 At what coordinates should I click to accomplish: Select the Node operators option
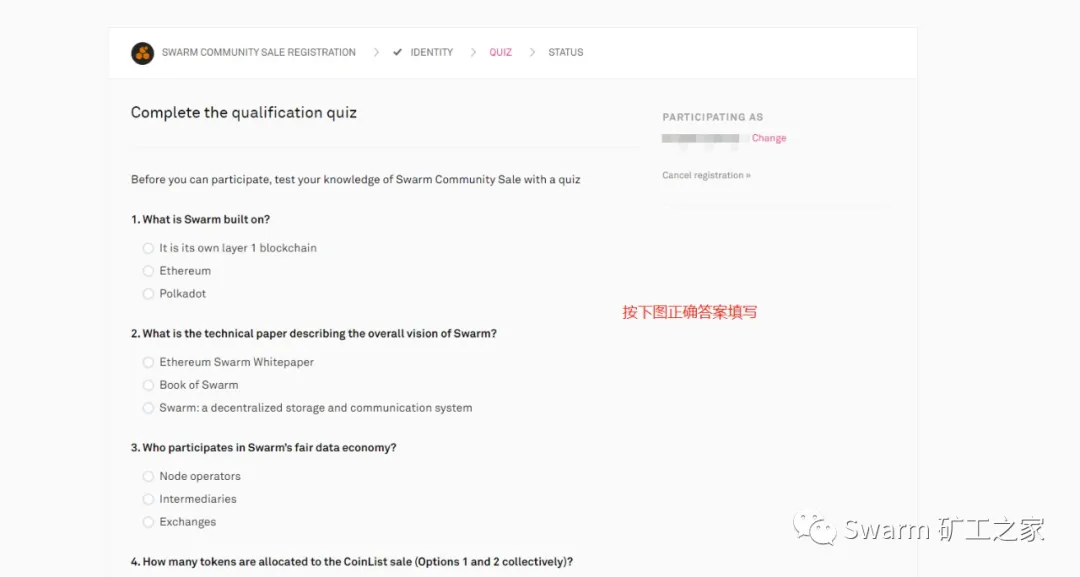tap(148, 477)
